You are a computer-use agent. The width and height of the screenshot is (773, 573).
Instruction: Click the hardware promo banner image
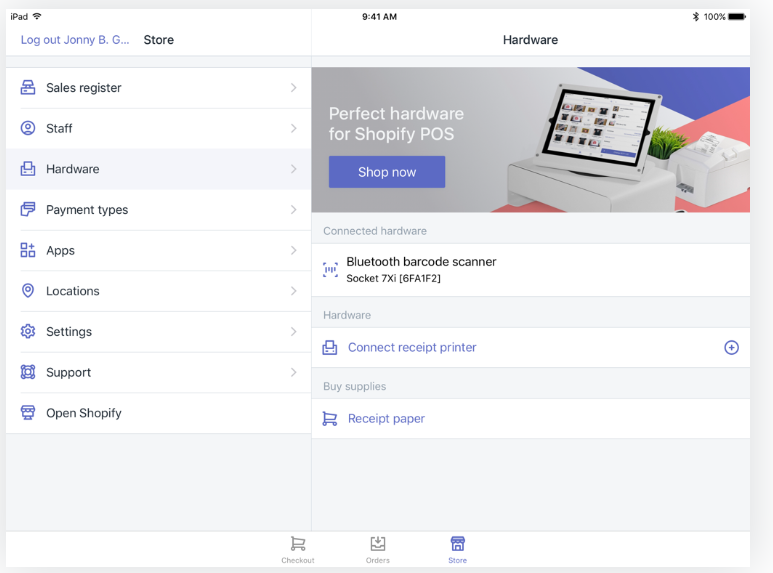coord(530,140)
